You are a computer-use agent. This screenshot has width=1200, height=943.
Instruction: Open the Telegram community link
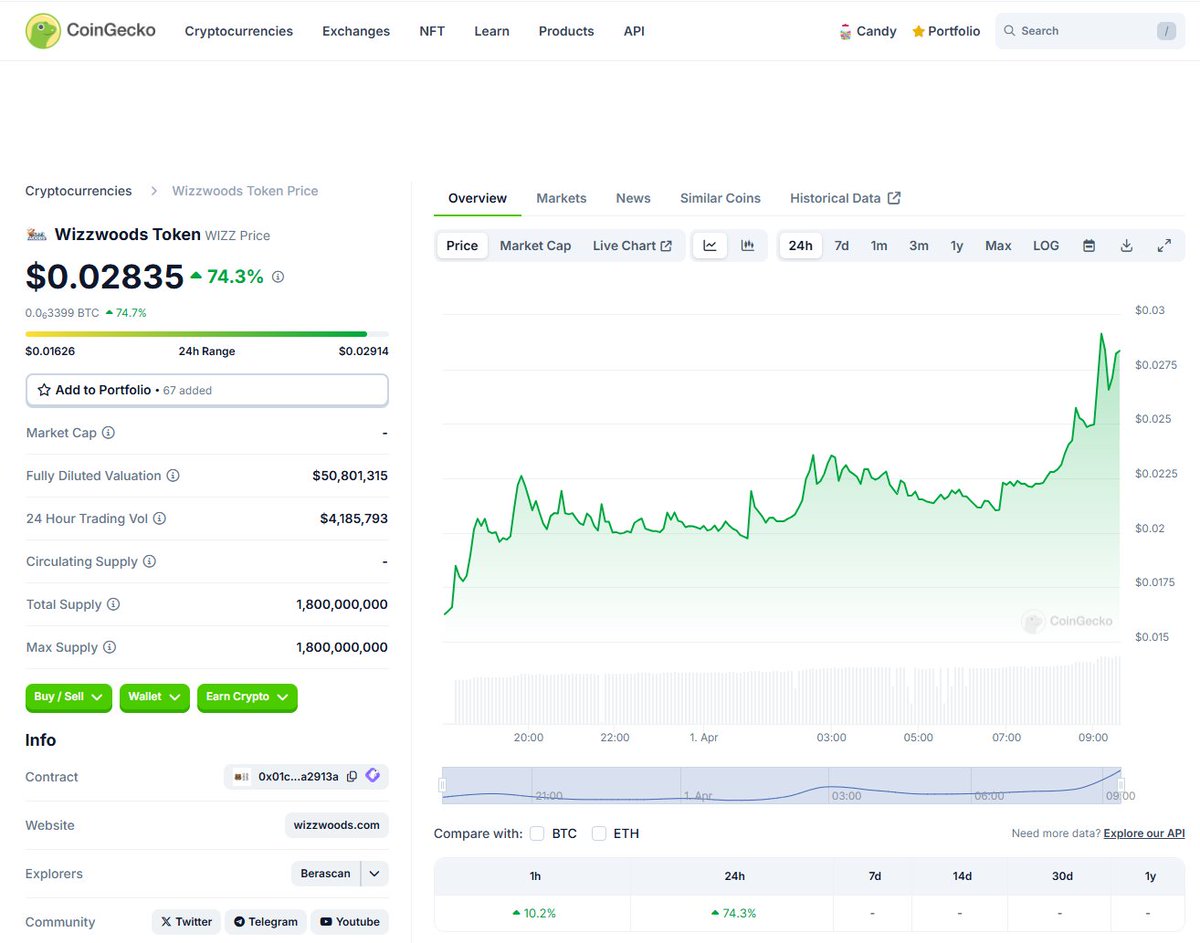point(265,921)
